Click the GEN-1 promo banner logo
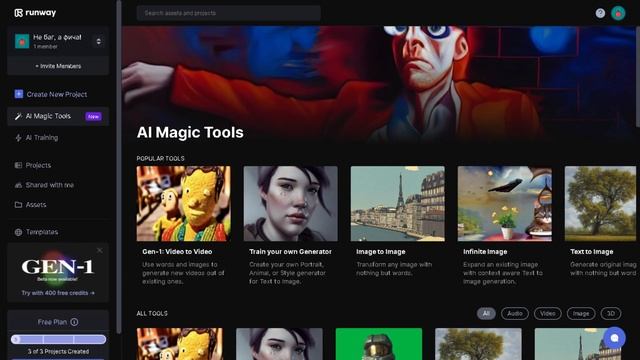Screen dimensions: 640x360 58,267
